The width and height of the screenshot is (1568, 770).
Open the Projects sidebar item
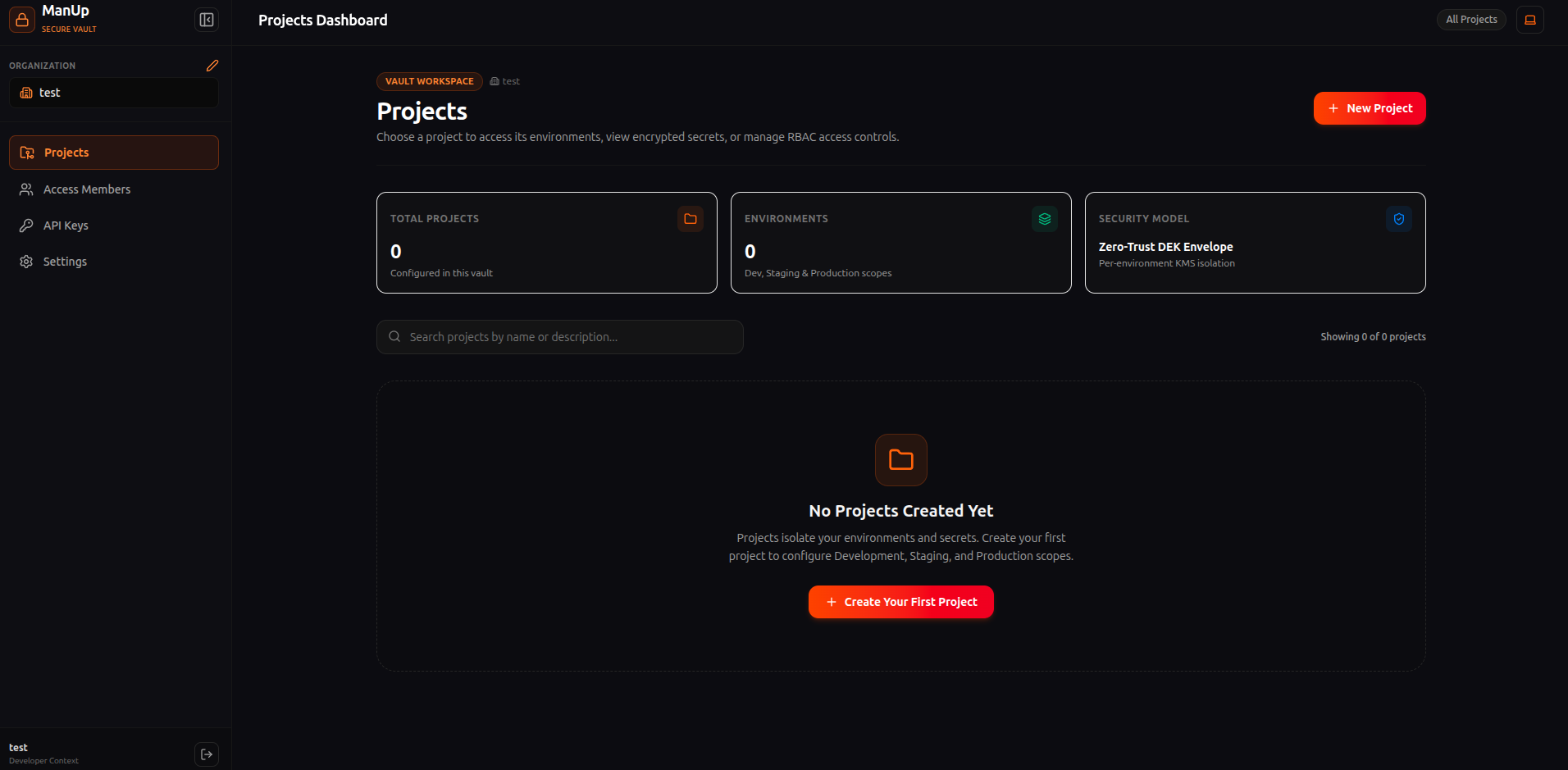pos(114,153)
